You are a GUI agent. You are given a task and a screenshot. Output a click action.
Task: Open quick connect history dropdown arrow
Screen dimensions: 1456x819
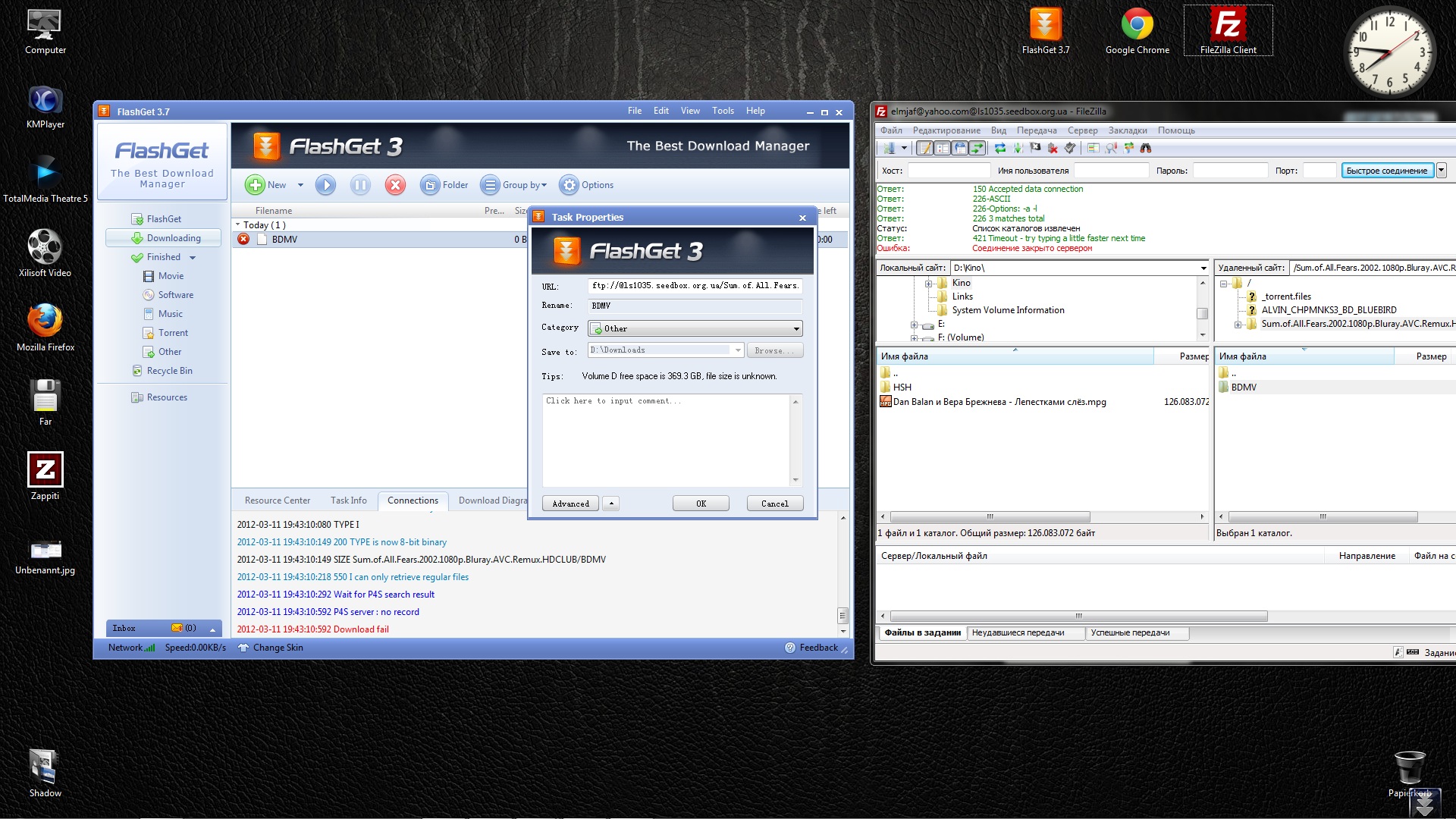[1442, 171]
